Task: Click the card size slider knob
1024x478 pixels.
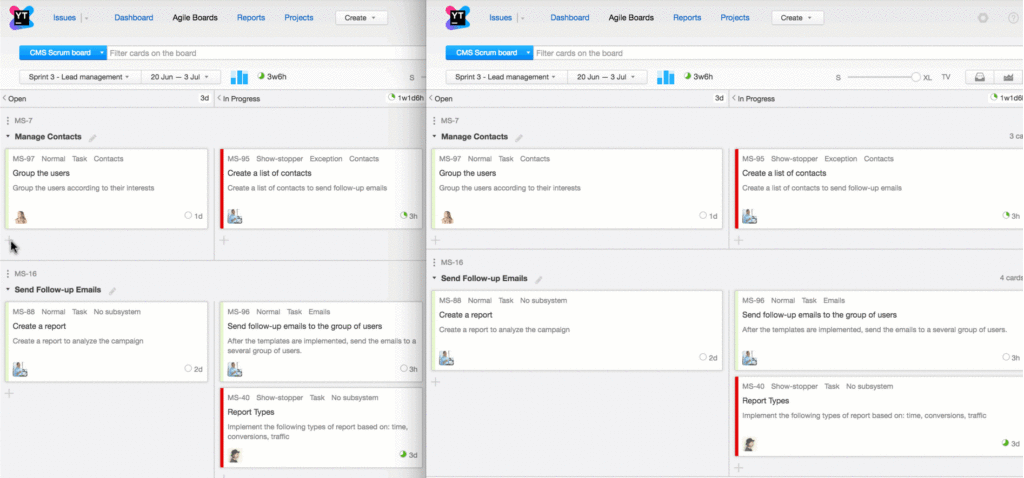Action: point(916,77)
